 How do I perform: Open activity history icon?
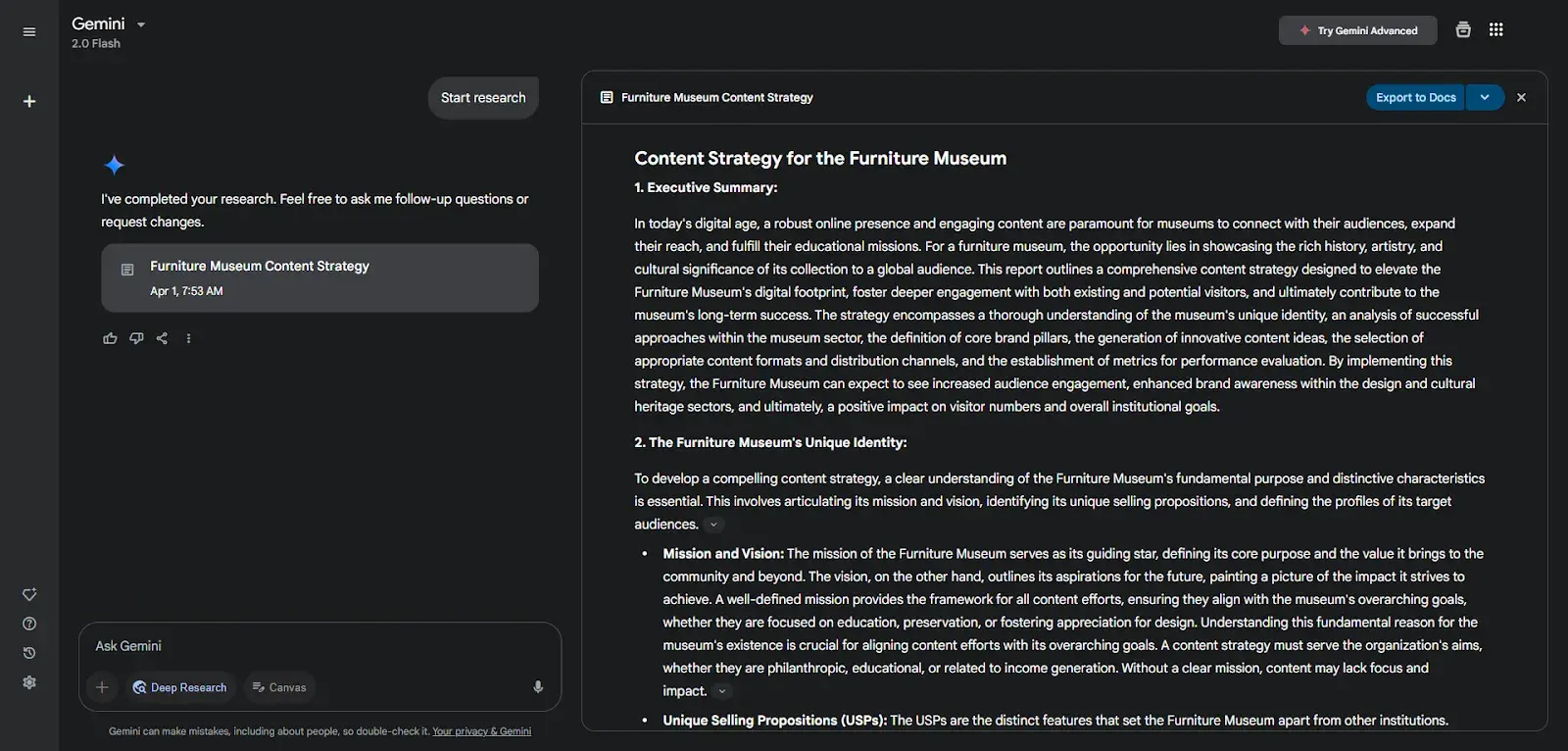(x=29, y=653)
